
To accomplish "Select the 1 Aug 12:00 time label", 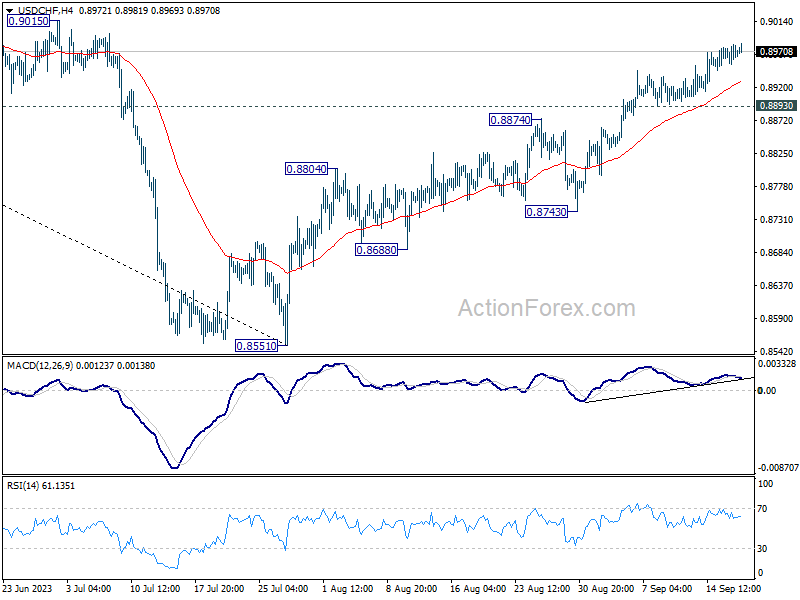I will coord(347,588).
